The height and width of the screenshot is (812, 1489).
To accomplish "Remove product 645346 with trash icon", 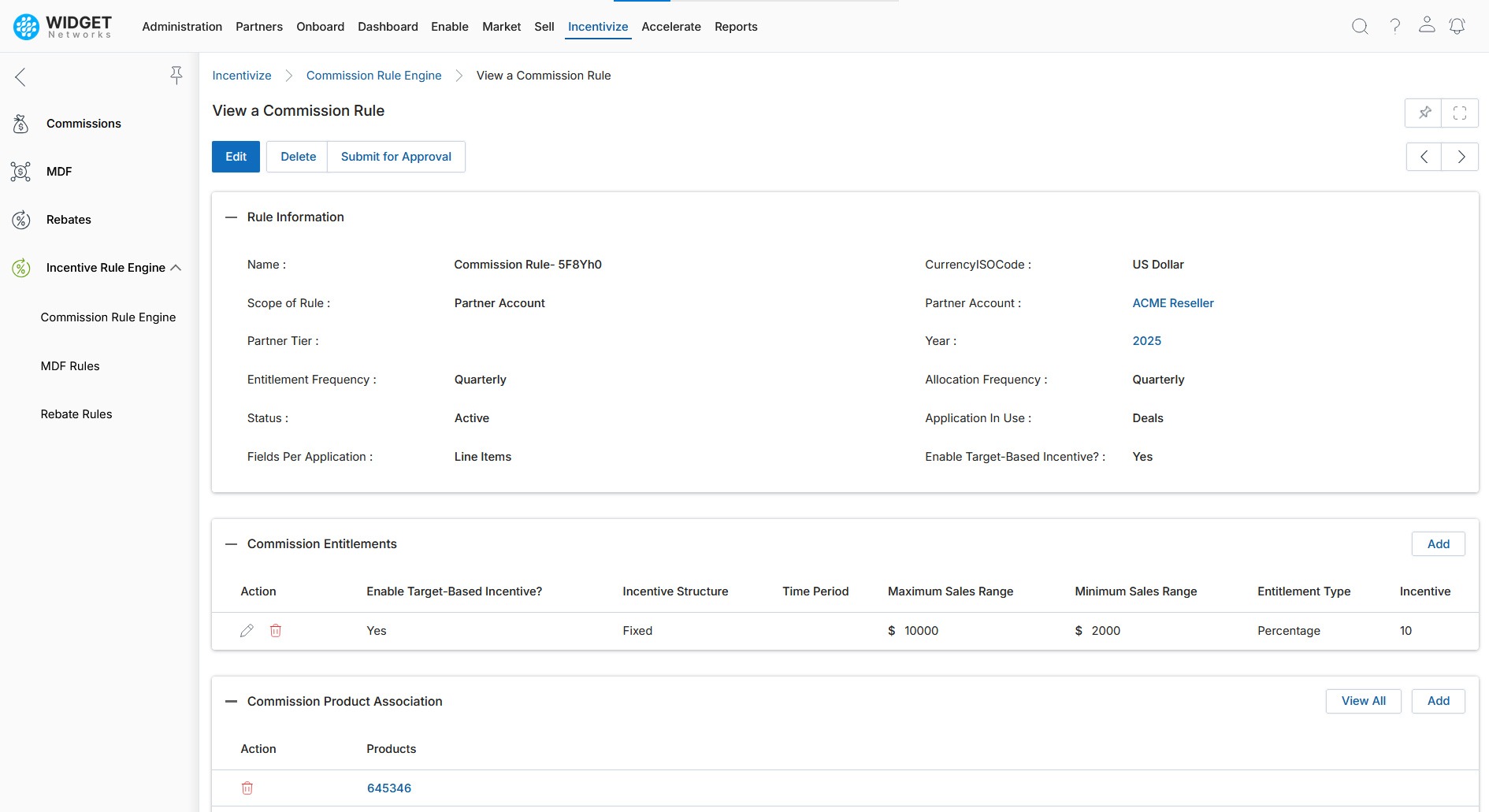I will (x=247, y=788).
